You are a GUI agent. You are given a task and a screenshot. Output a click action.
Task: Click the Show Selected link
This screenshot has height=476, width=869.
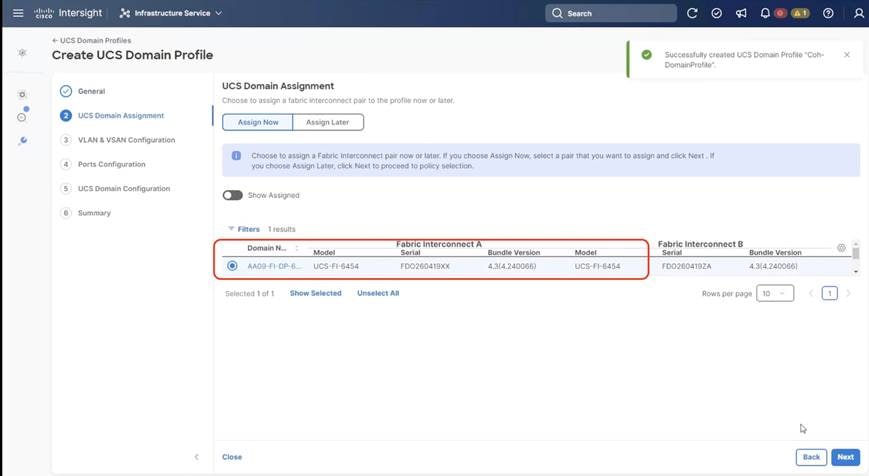point(315,293)
